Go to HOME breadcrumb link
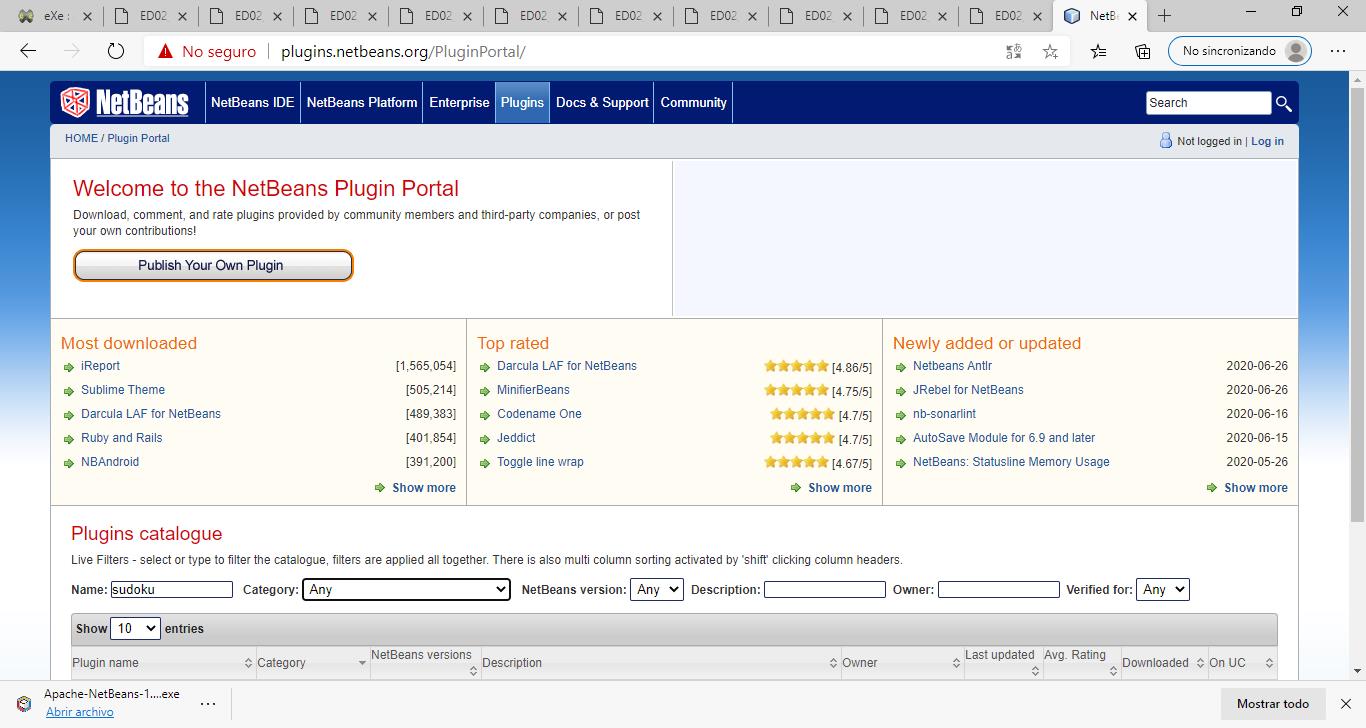Image resolution: width=1366 pixels, height=728 pixels. (81, 138)
